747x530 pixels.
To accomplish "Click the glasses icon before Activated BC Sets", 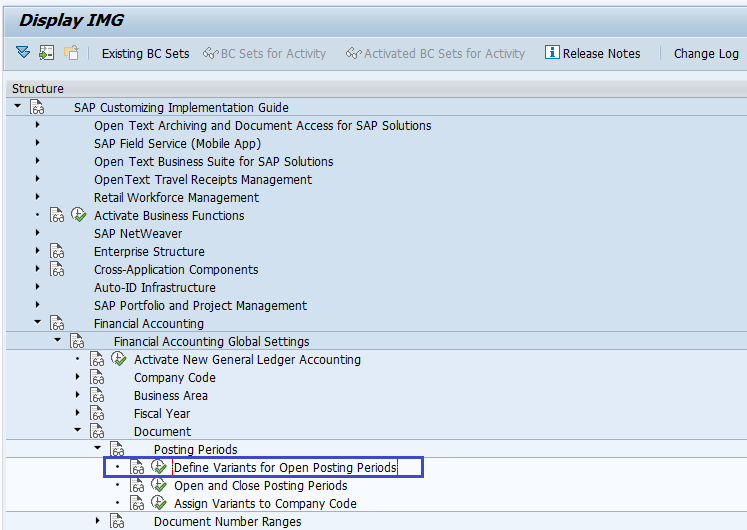I will point(354,53).
